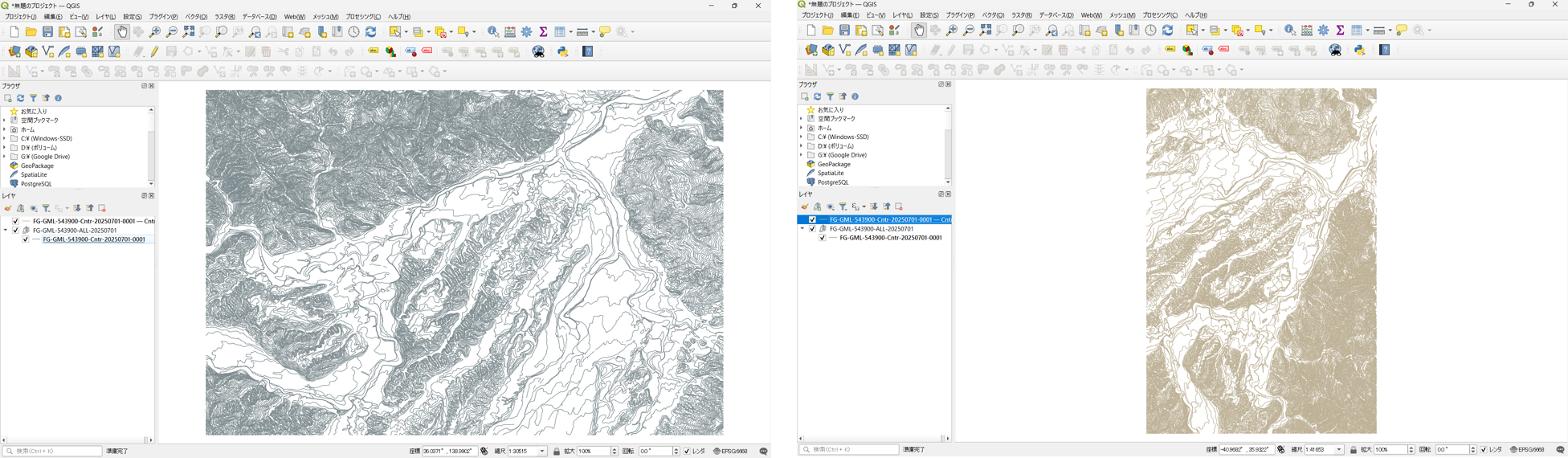Click the Identify Features icon in right window

click(x=1289, y=31)
